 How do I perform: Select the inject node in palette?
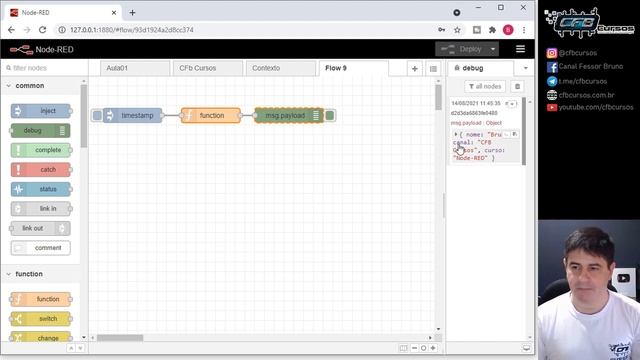click(x=40, y=111)
